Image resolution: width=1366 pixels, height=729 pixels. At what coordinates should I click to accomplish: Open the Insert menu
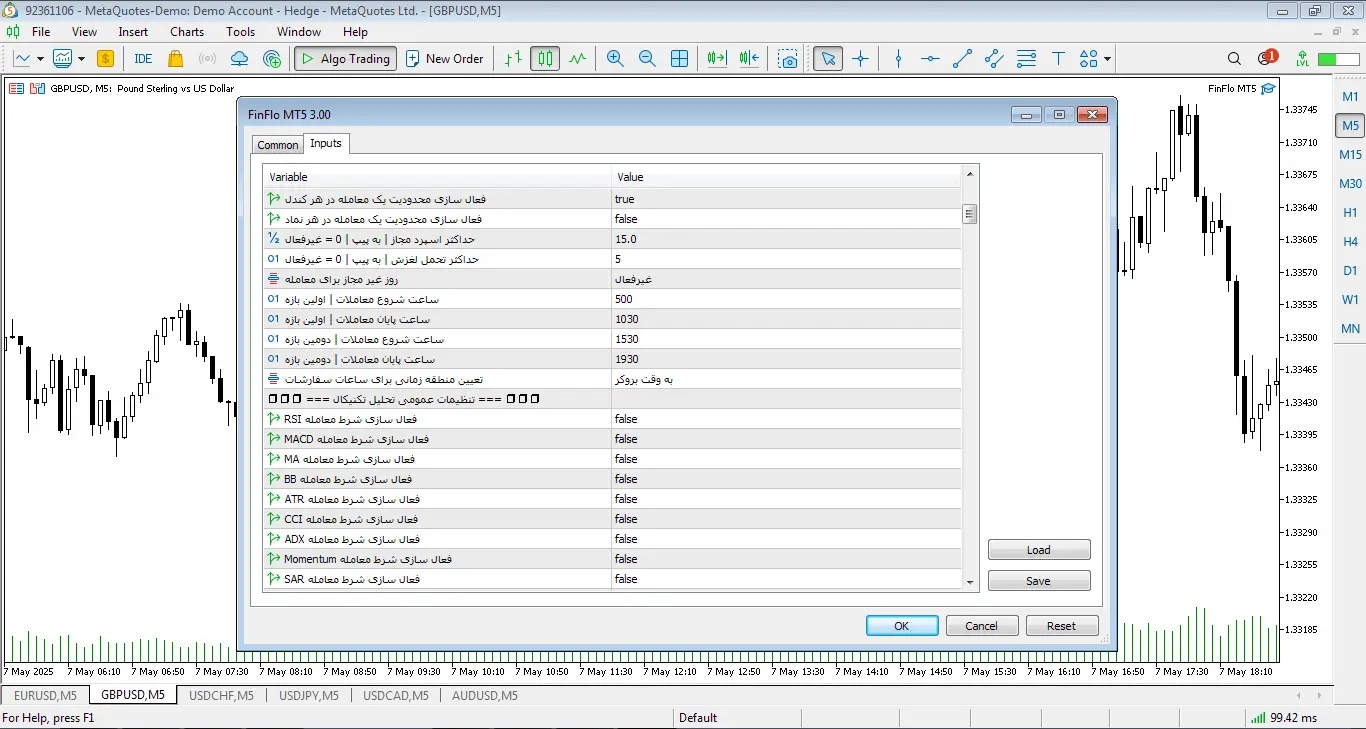pyautogui.click(x=133, y=32)
